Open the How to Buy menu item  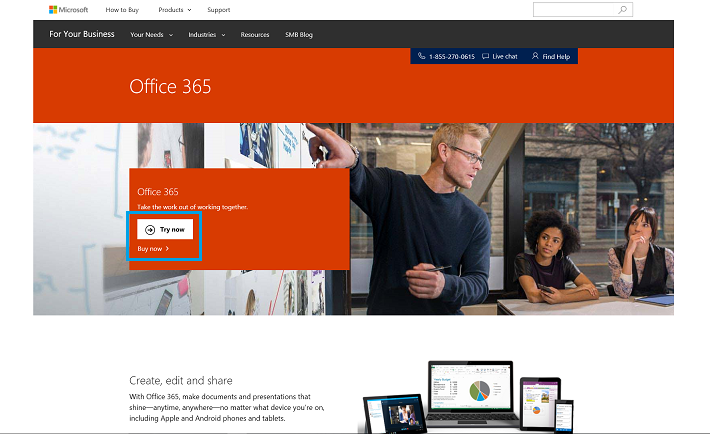click(x=122, y=9)
